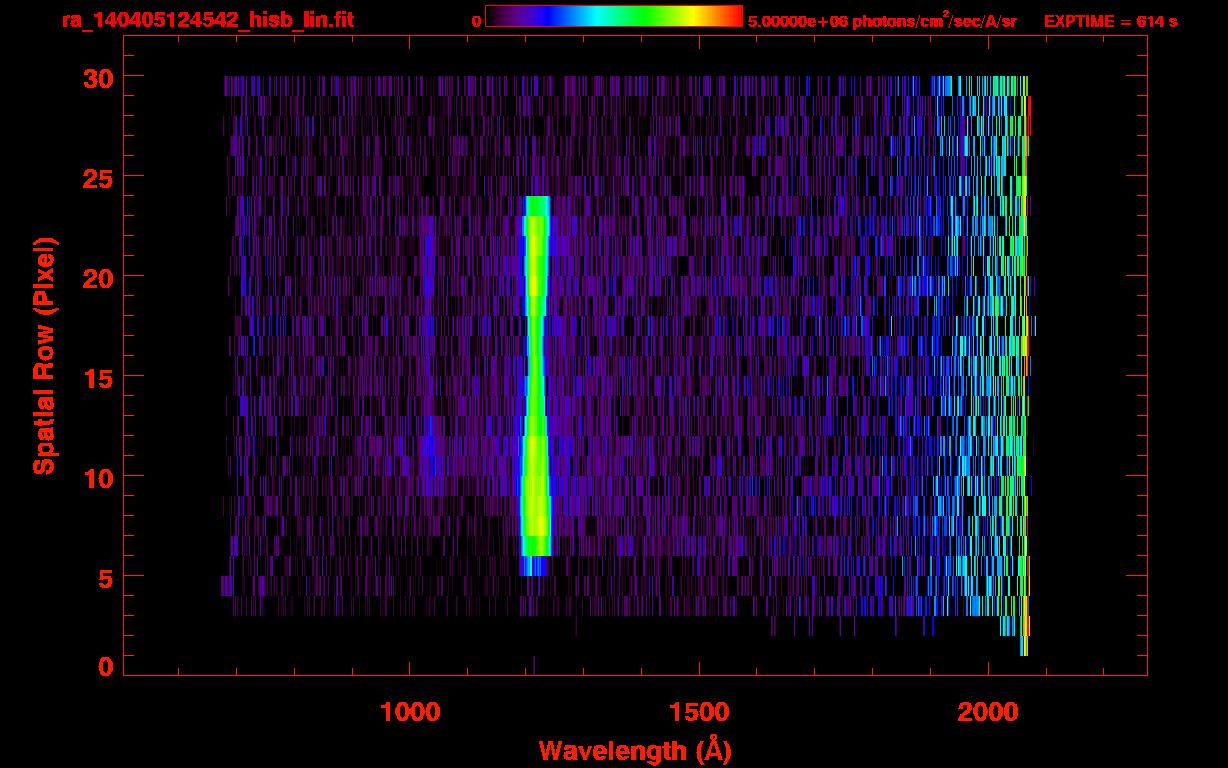Click the y-axis tick label 25
1228x768 pixels.
tap(96, 176)
